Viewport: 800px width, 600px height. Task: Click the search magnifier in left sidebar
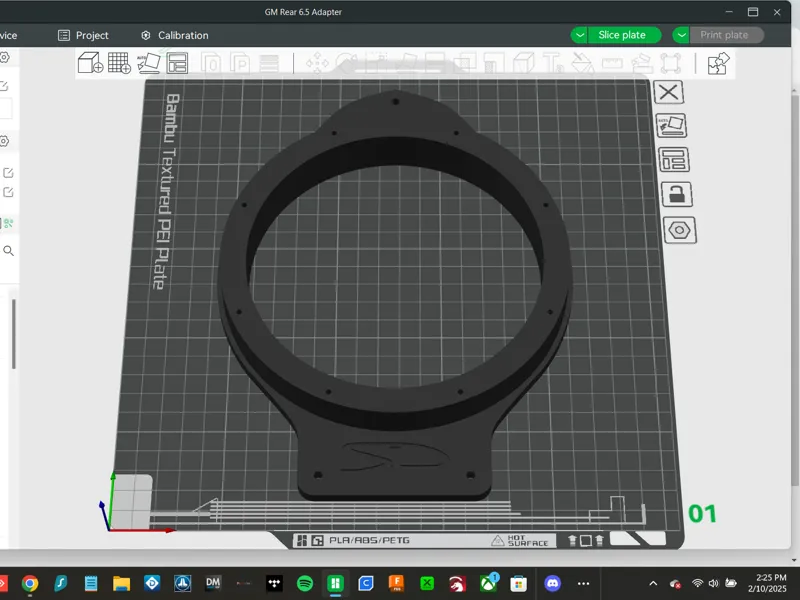point(9,251)
